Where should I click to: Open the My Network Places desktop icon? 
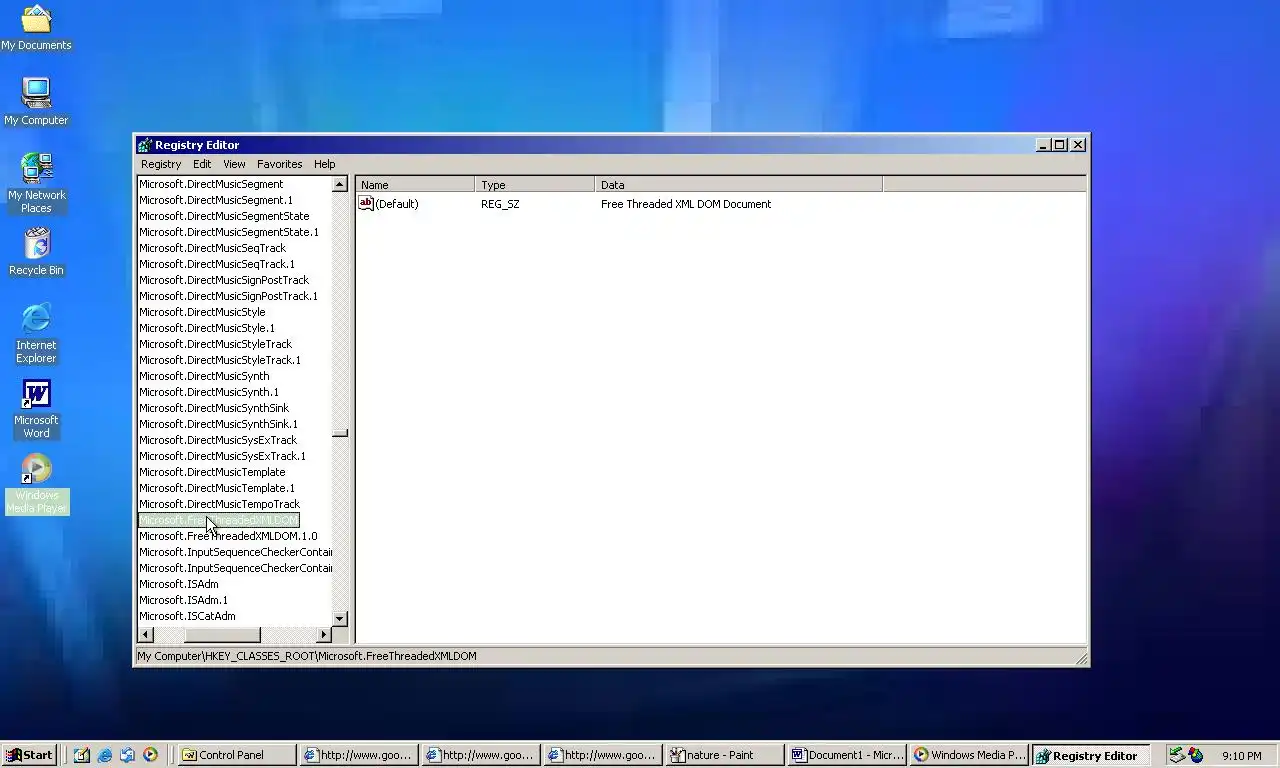(x=36, y=183)
